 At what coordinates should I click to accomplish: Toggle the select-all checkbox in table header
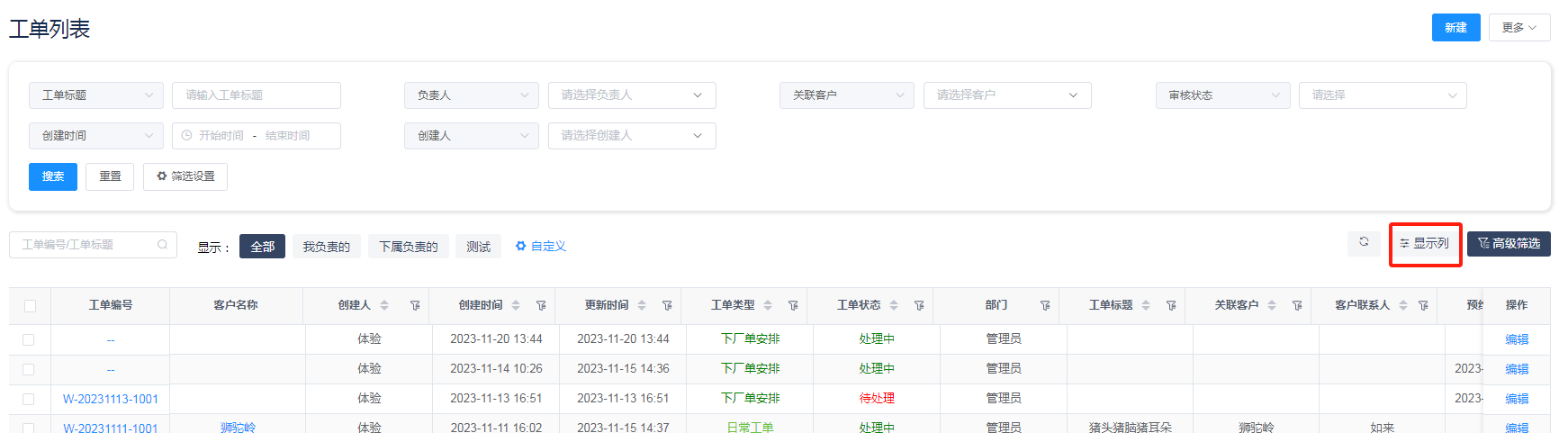coord(30,306)
